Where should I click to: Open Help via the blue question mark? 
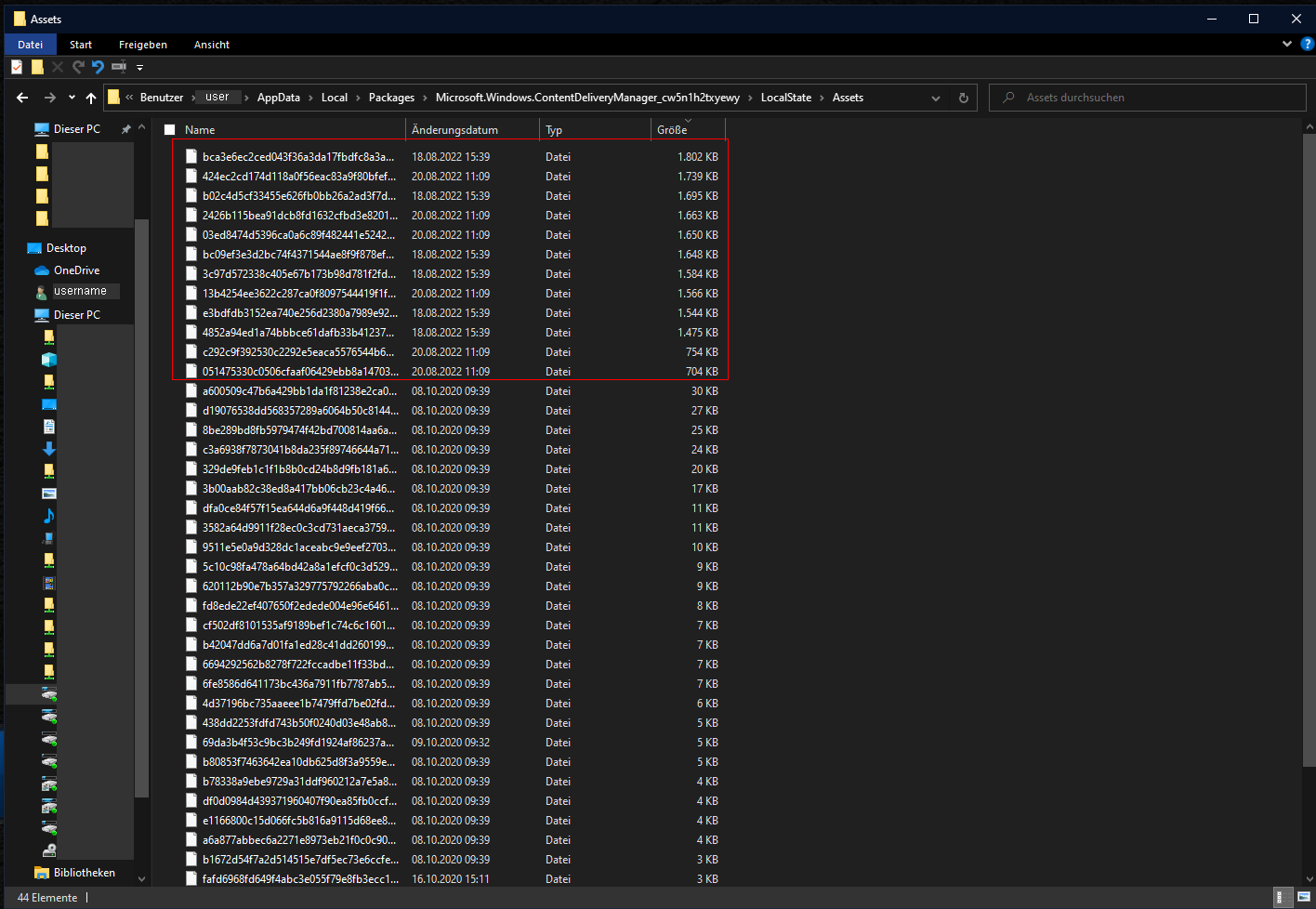1307,44
